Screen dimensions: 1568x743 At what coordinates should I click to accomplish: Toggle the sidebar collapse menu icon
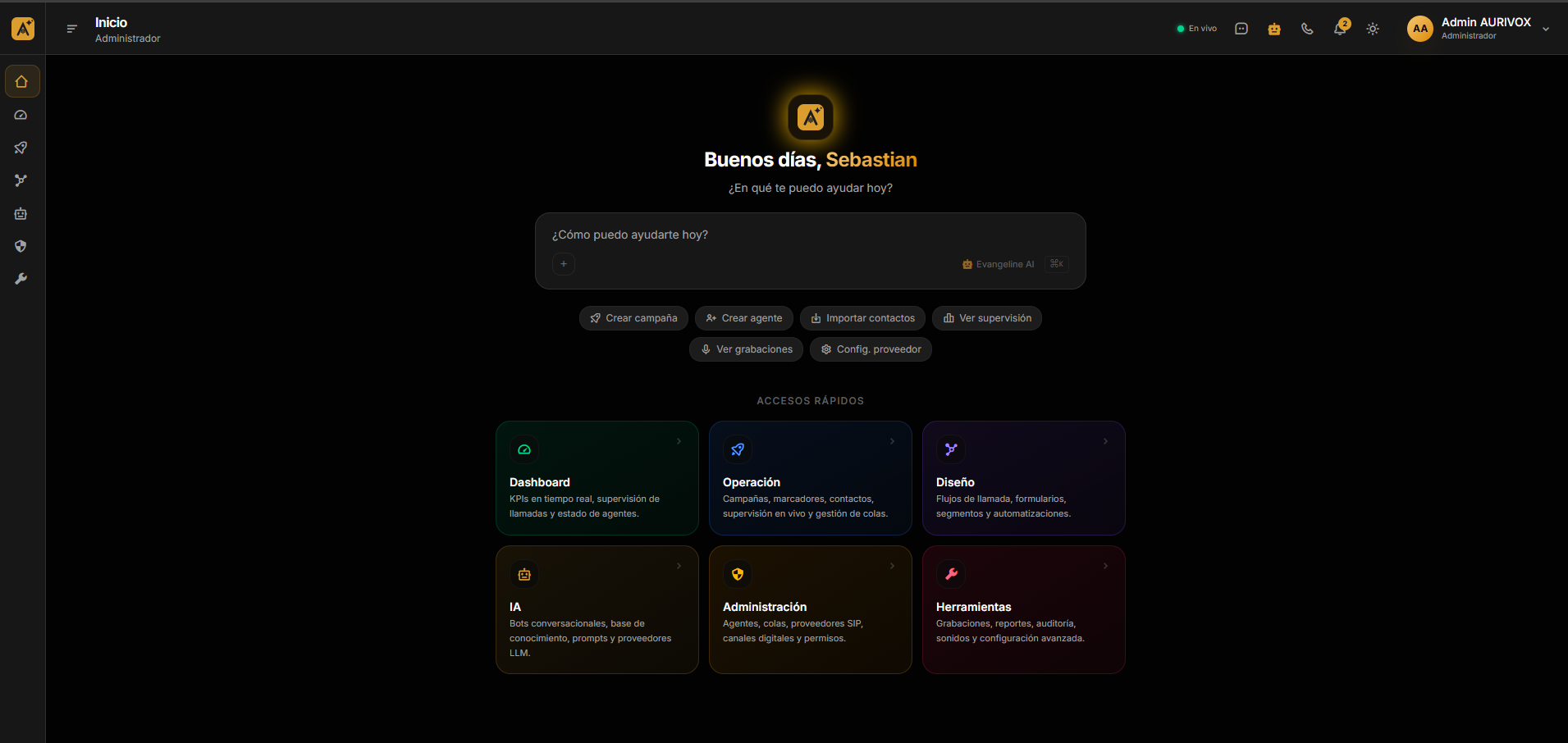(72, 29)
